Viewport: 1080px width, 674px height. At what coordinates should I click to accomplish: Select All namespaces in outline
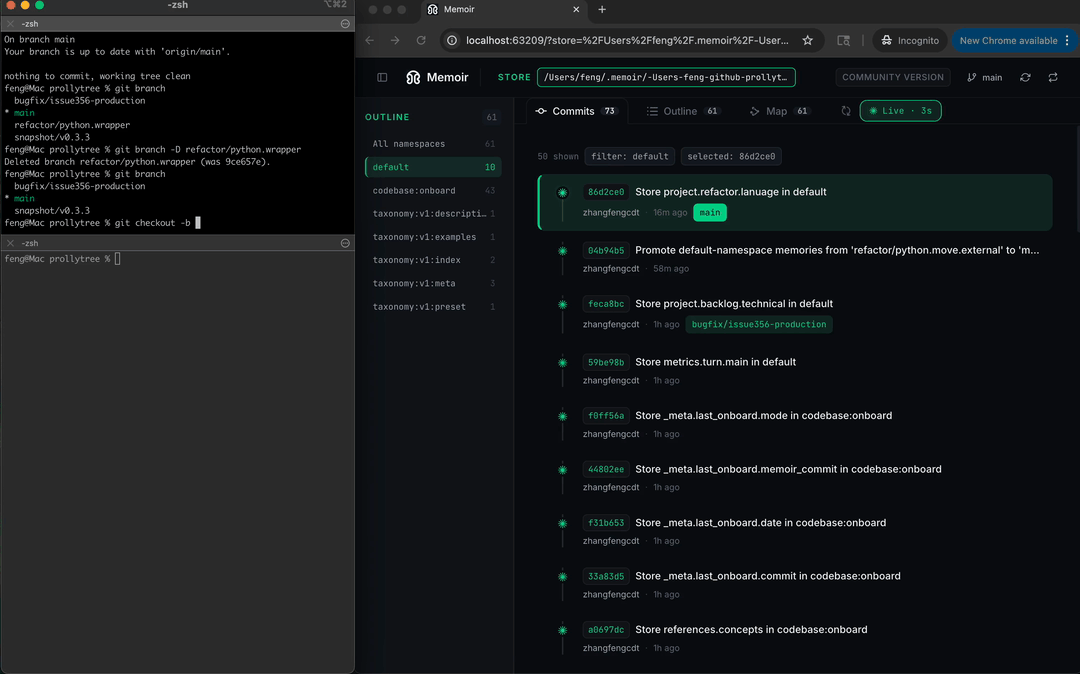[x=433, y=144]
